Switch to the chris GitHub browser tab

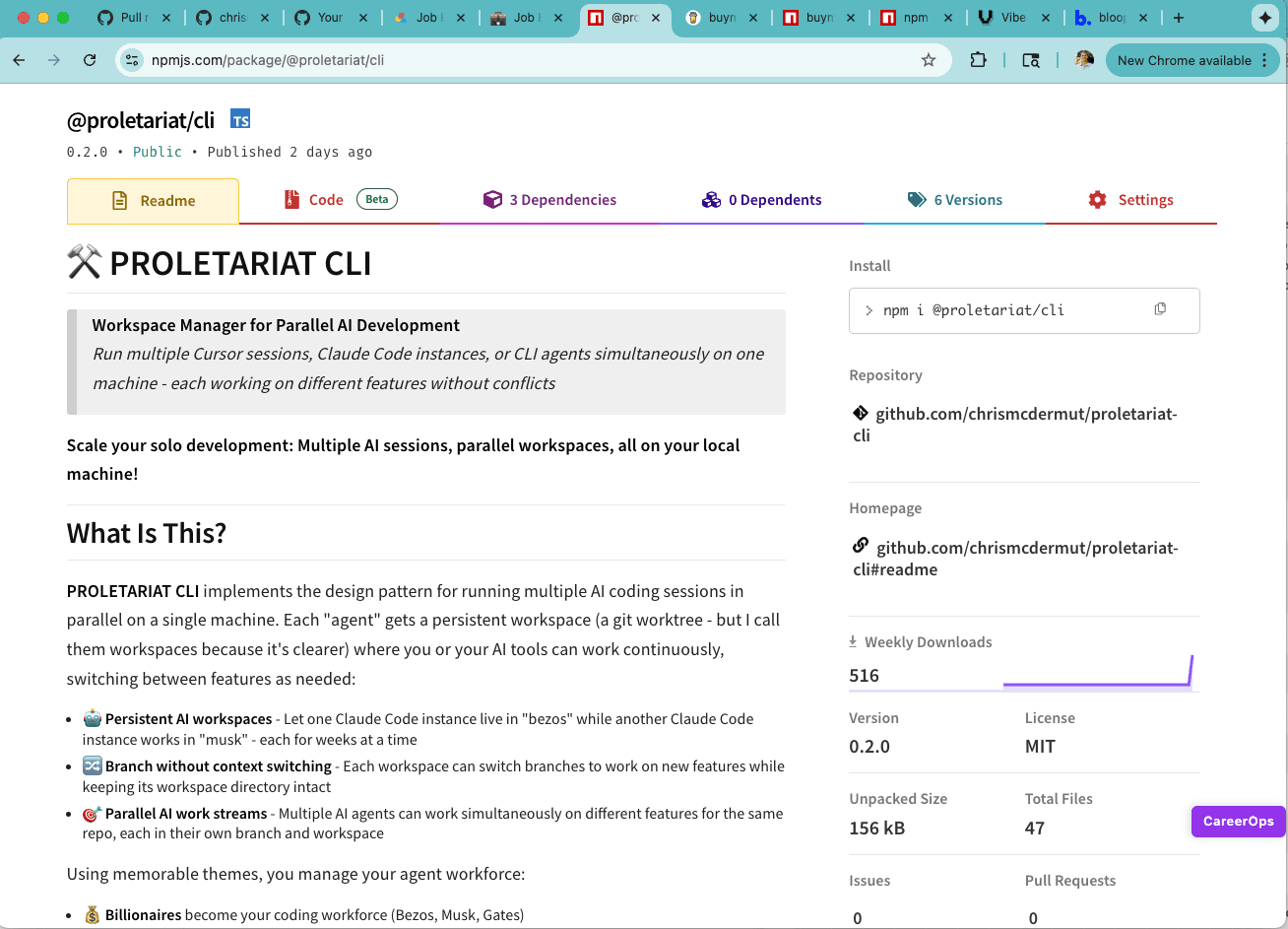pos(232,18)
